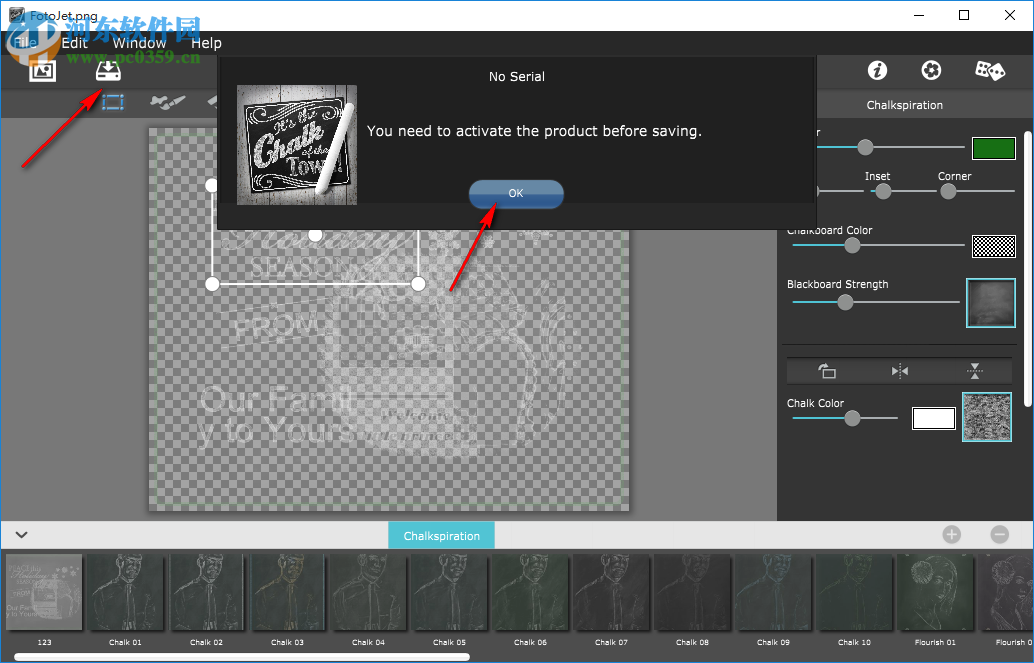
Task: Select the Chalk 04 preset
Action: click(x=368, y=592)
